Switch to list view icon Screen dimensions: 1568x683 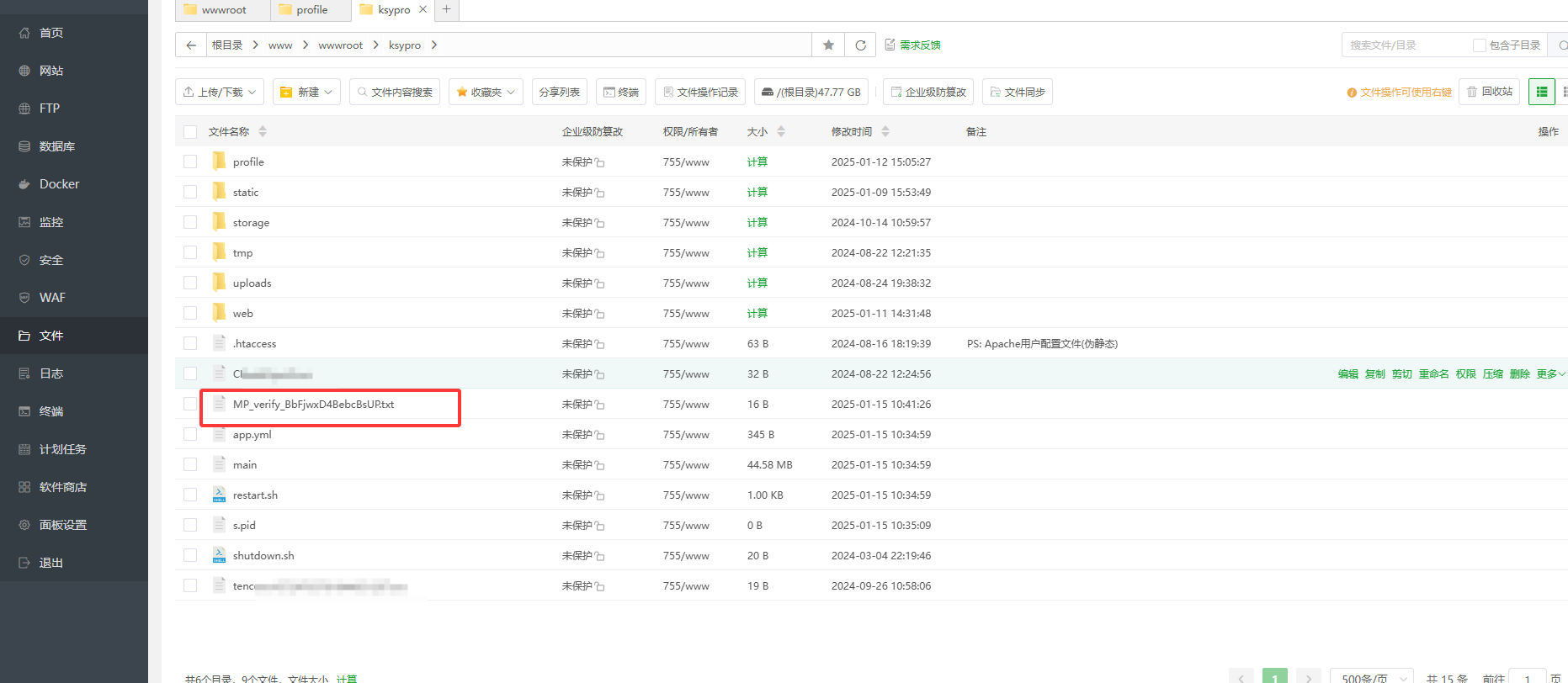coord(1541,92)
